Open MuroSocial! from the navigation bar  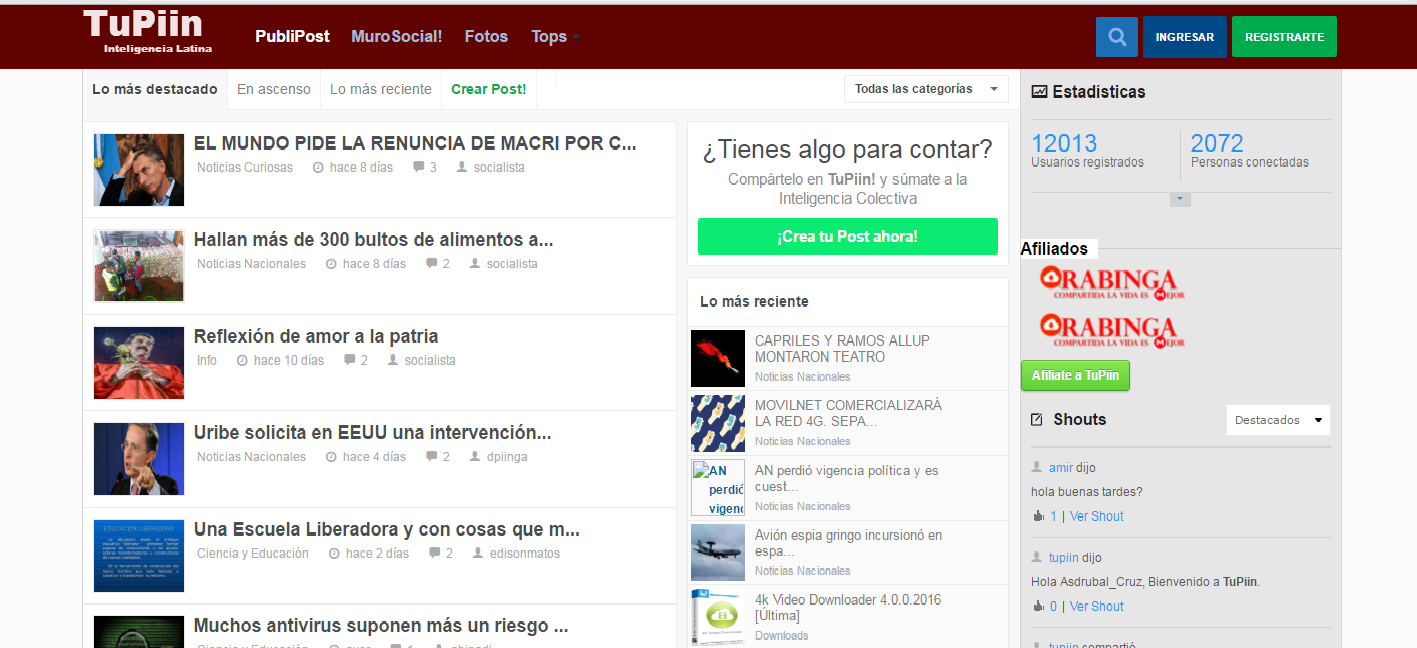(x=396, y=37)
